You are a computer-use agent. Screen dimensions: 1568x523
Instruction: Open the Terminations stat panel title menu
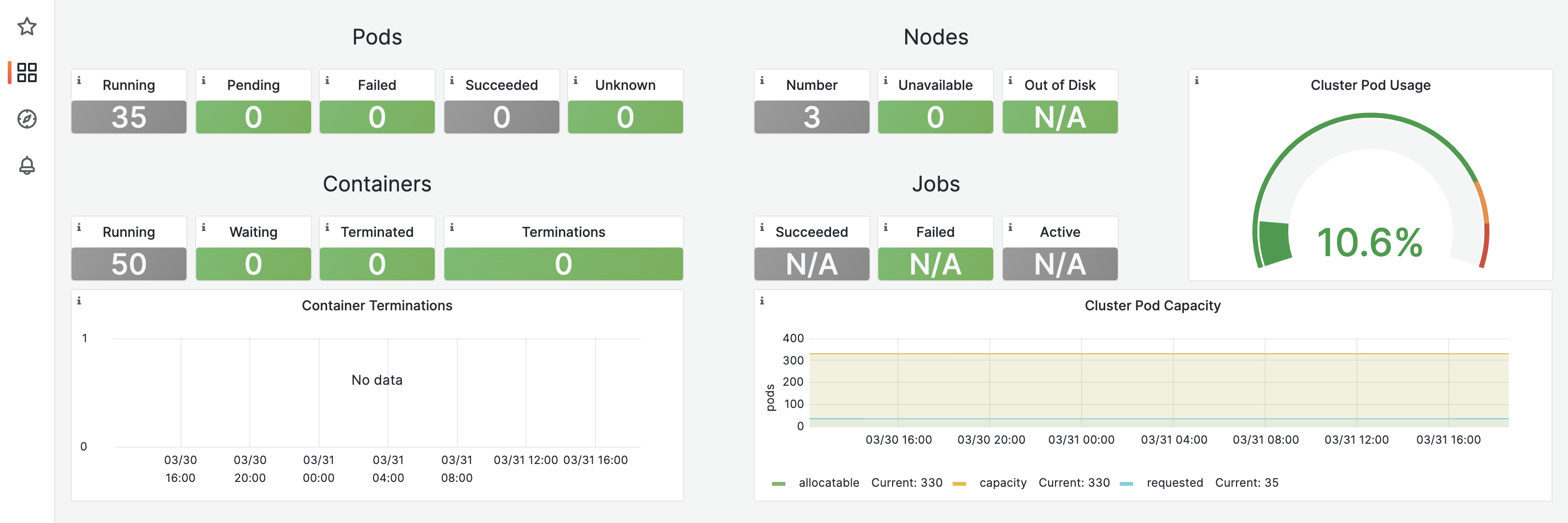[563, 232]
